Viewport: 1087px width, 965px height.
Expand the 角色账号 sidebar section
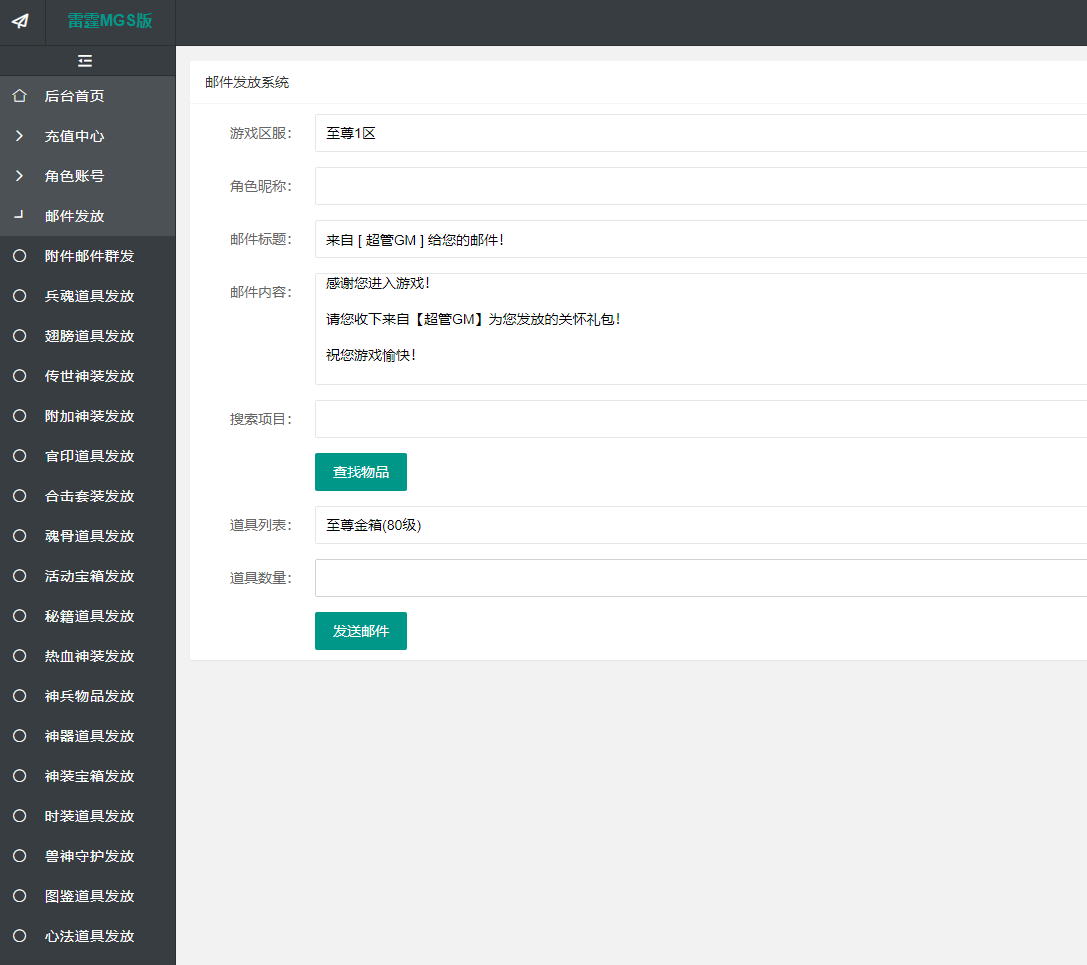(74, 176)
